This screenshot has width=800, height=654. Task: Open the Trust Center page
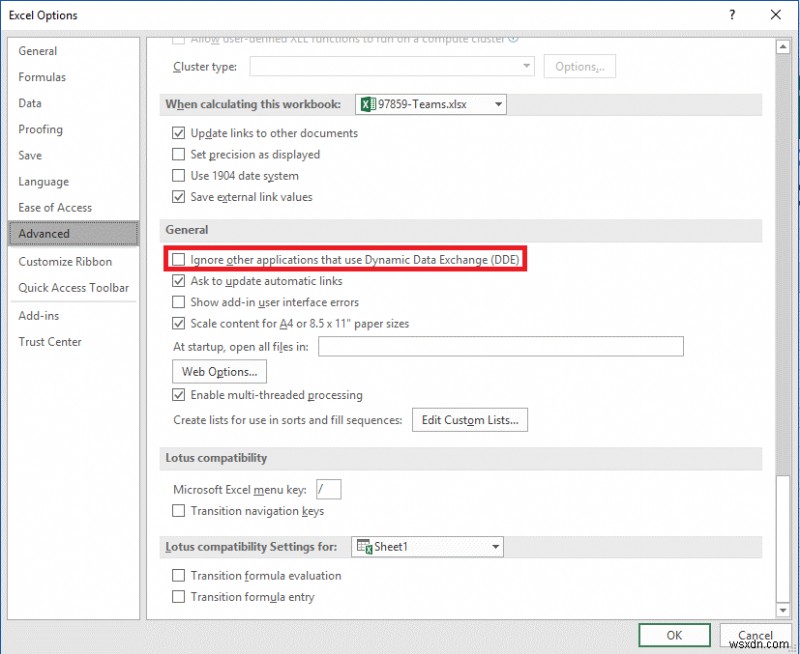click(x=50, y=341)
